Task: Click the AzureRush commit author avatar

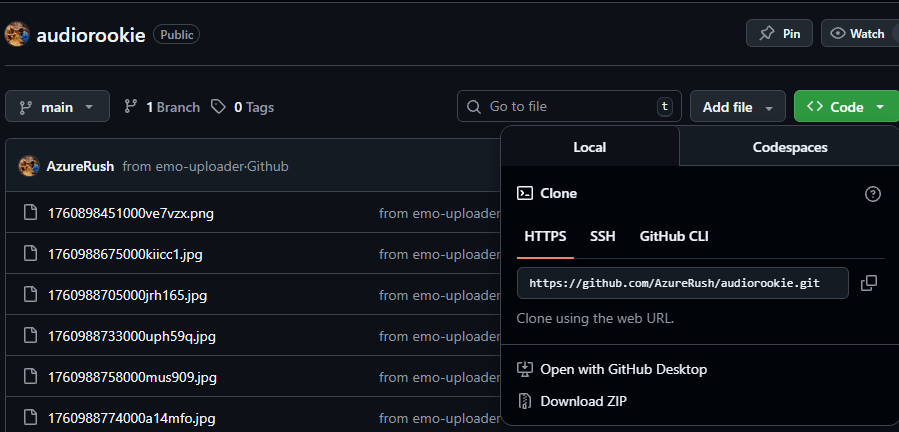Action: [x=29, y=166]
